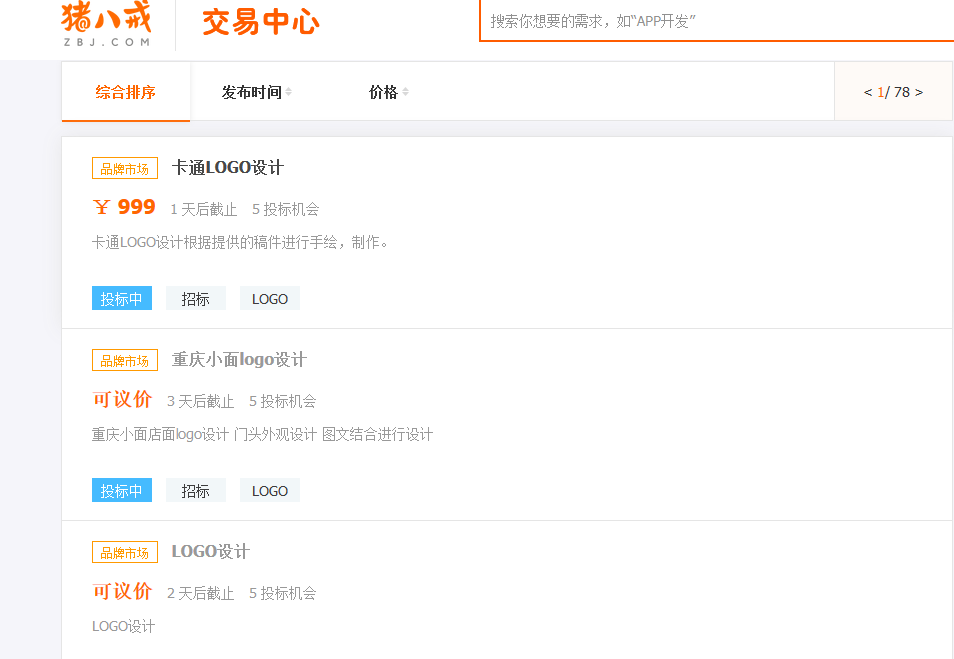Click the 交易中心 heading
This screenshot has height=659, width=954.
point(260,23)
